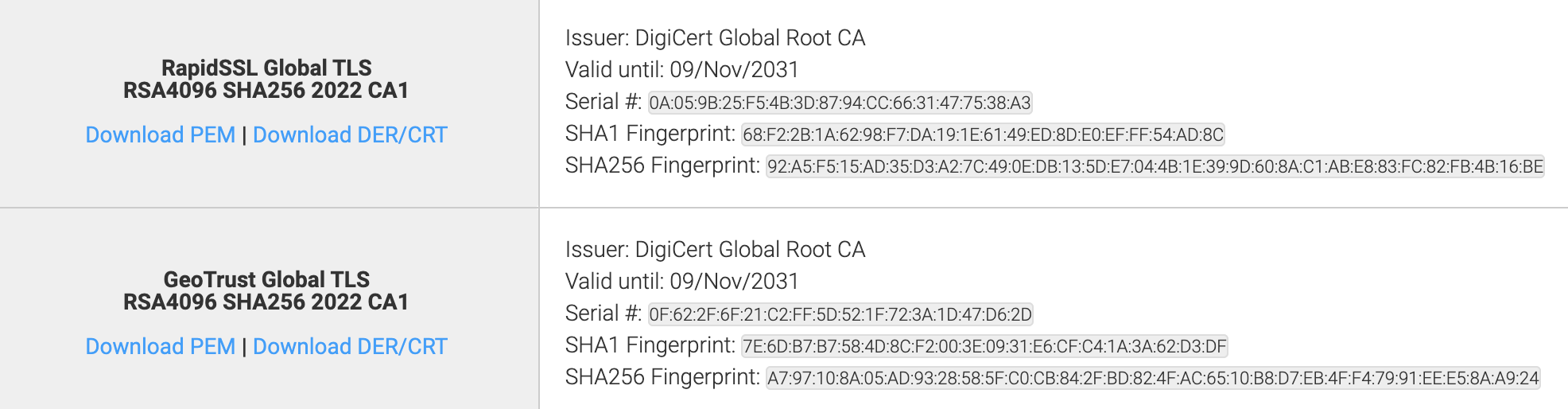The image size is (1568, 409).
Task: Click RapidSSL Valid until 09/Nov/2031 line
Action: (x=681, y=70)
